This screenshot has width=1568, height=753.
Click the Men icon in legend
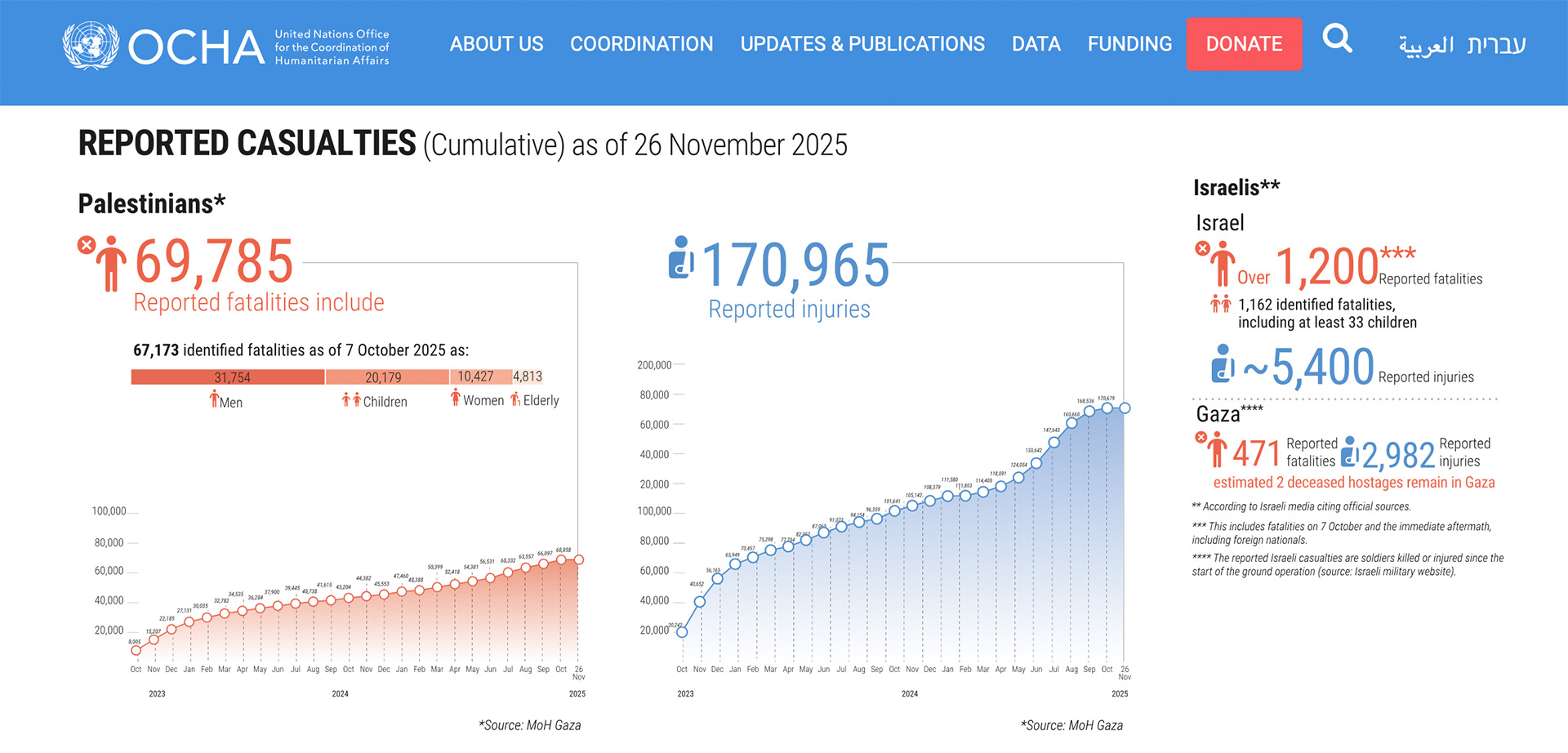point(214,399)
